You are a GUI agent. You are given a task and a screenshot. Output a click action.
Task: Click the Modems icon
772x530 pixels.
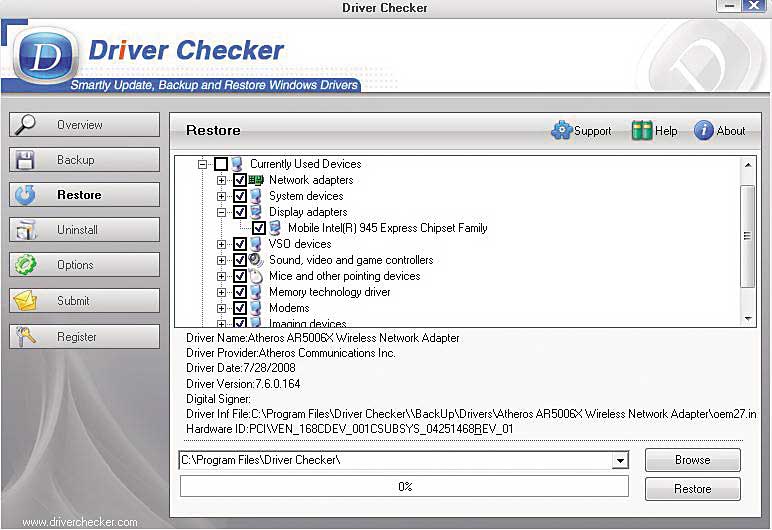[256, 308]
